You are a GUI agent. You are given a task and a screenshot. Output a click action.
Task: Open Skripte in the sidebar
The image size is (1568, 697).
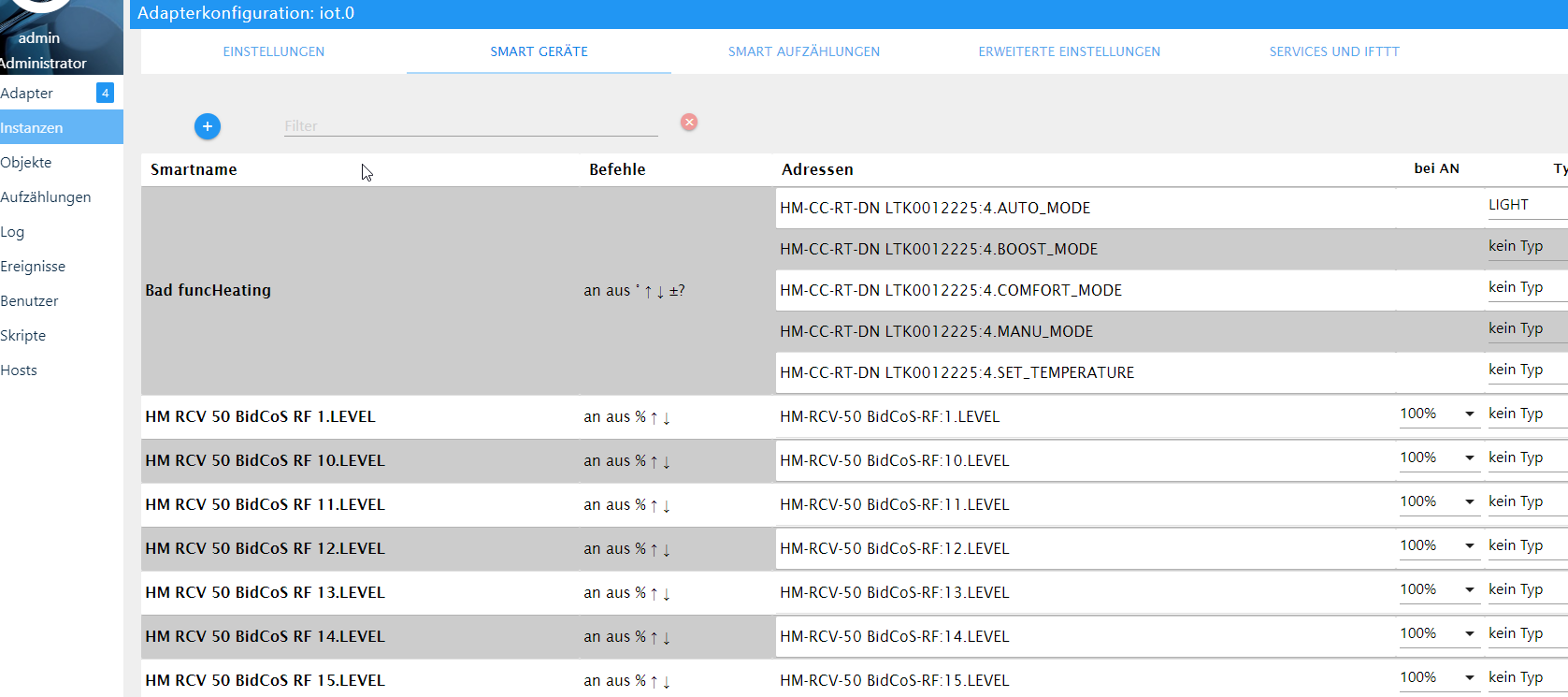point(62,335)
